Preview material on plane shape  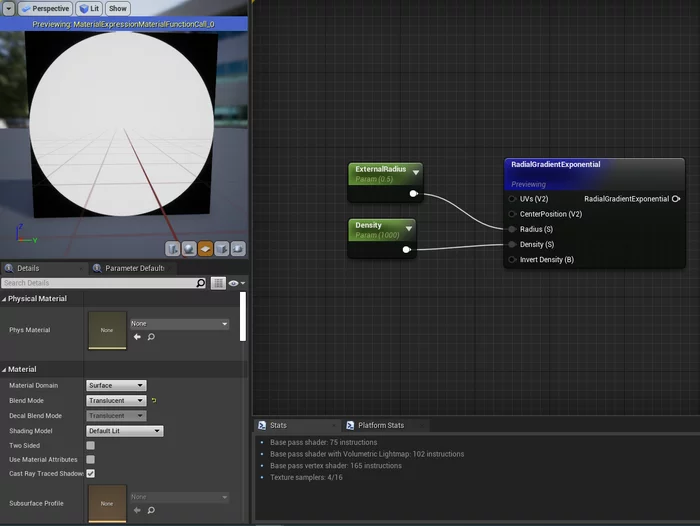click(205, 248)
